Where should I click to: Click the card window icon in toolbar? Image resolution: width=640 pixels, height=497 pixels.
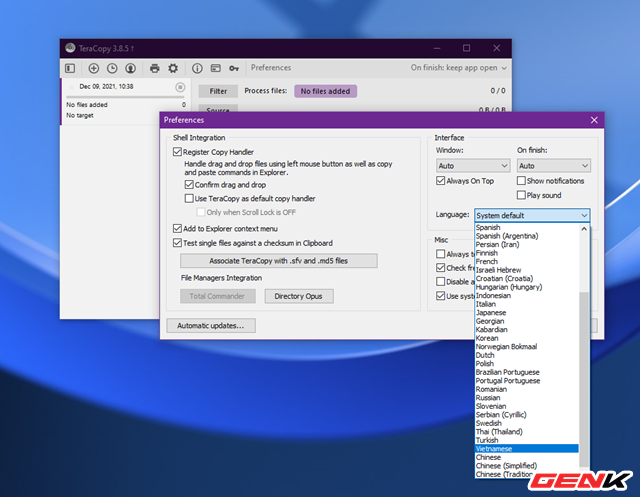point(216,68)
